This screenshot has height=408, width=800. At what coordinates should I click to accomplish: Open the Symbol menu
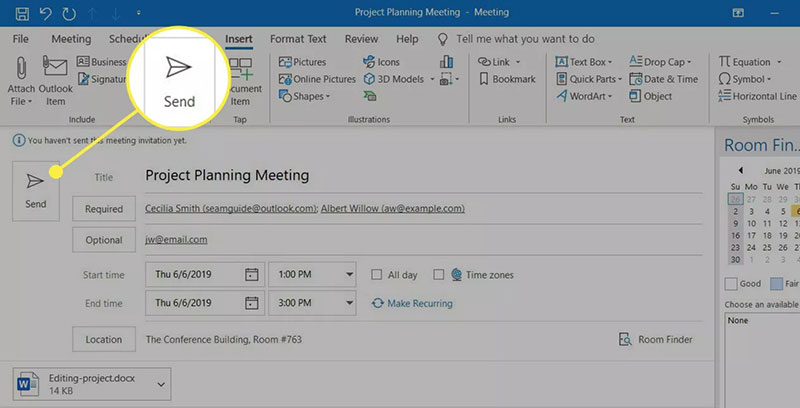(745, 79)
